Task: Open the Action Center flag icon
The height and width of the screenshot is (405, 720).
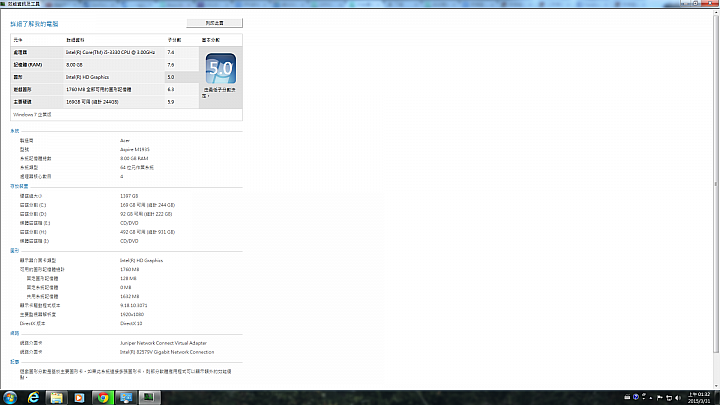Action: pos(660,398)
